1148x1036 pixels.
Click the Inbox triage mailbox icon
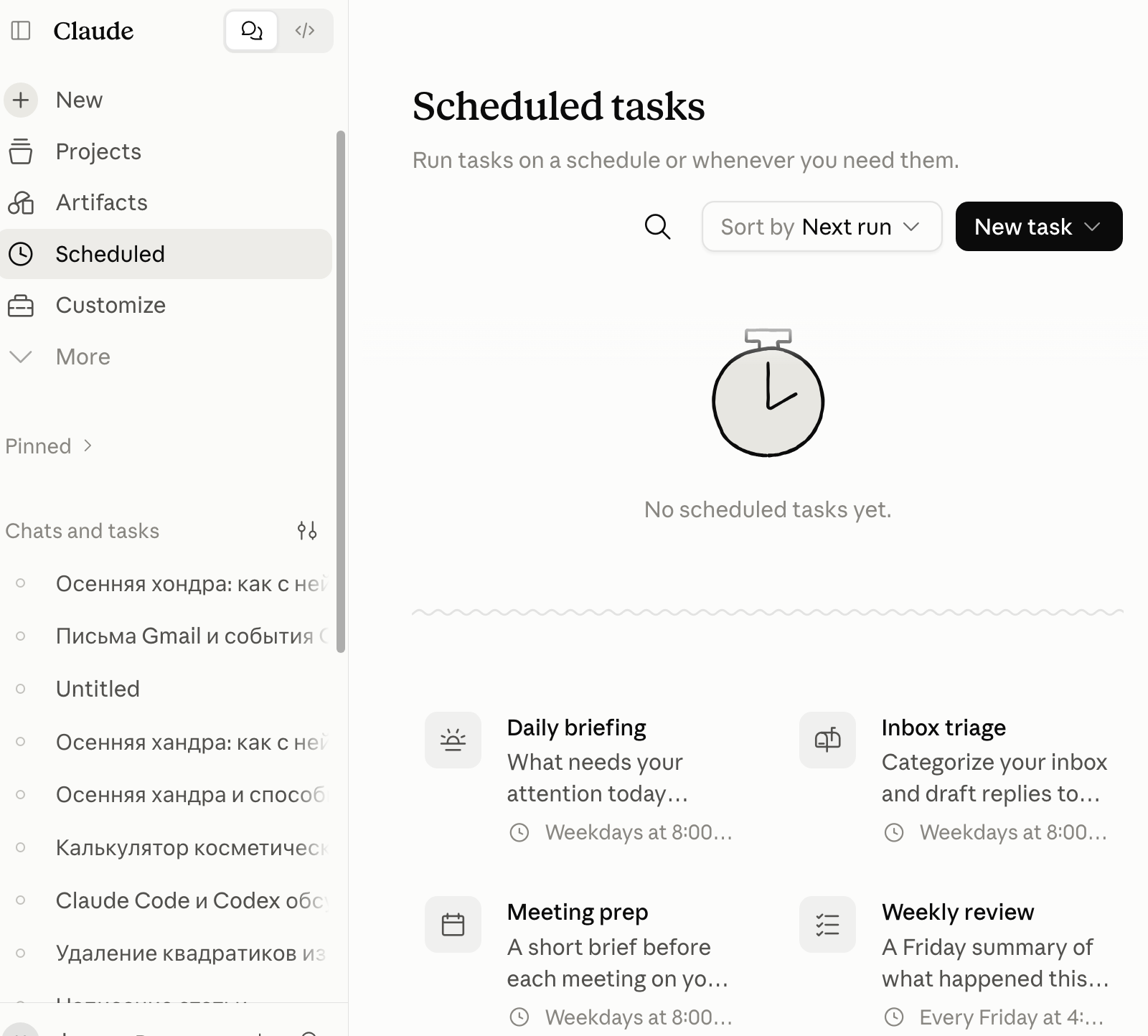(x=827, y=740)
